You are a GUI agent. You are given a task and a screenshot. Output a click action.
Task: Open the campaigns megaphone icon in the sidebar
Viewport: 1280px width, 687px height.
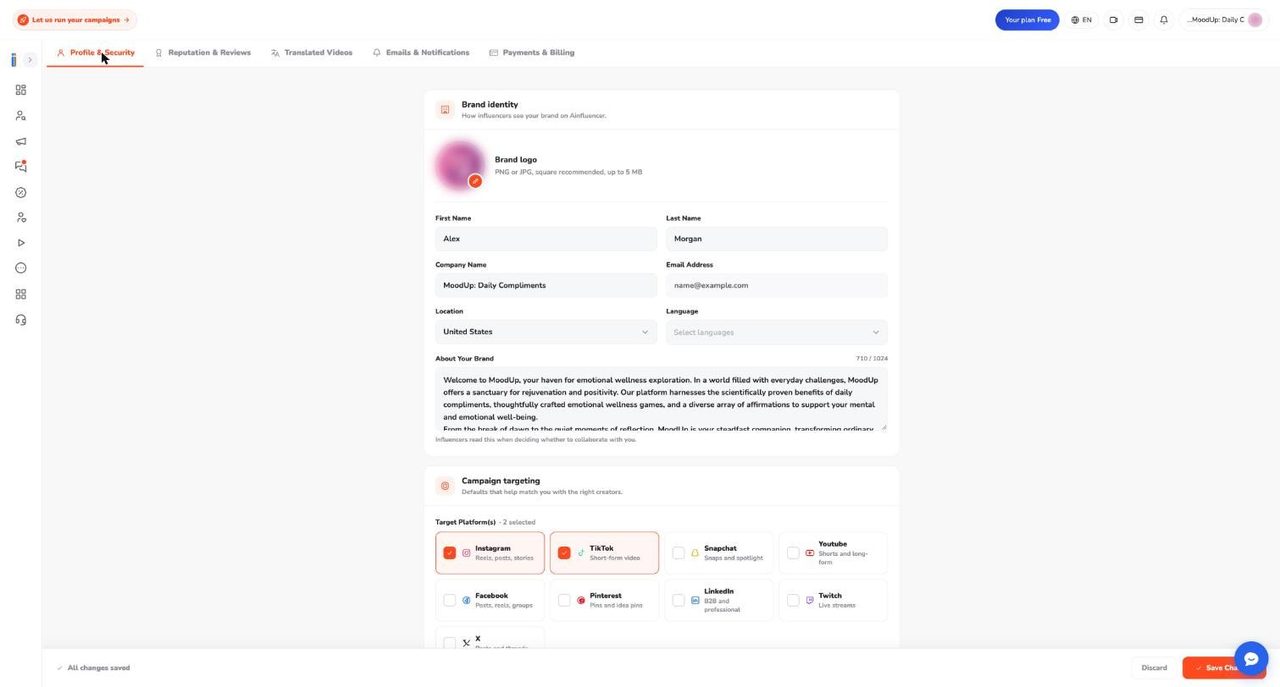pyautogui.click(x=21, y=141)
